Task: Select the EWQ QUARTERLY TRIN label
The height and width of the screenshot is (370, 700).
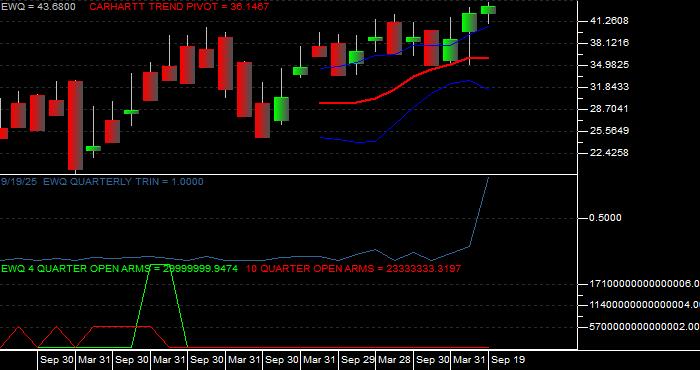Action: pyautogui.click(x=102, y=182)
